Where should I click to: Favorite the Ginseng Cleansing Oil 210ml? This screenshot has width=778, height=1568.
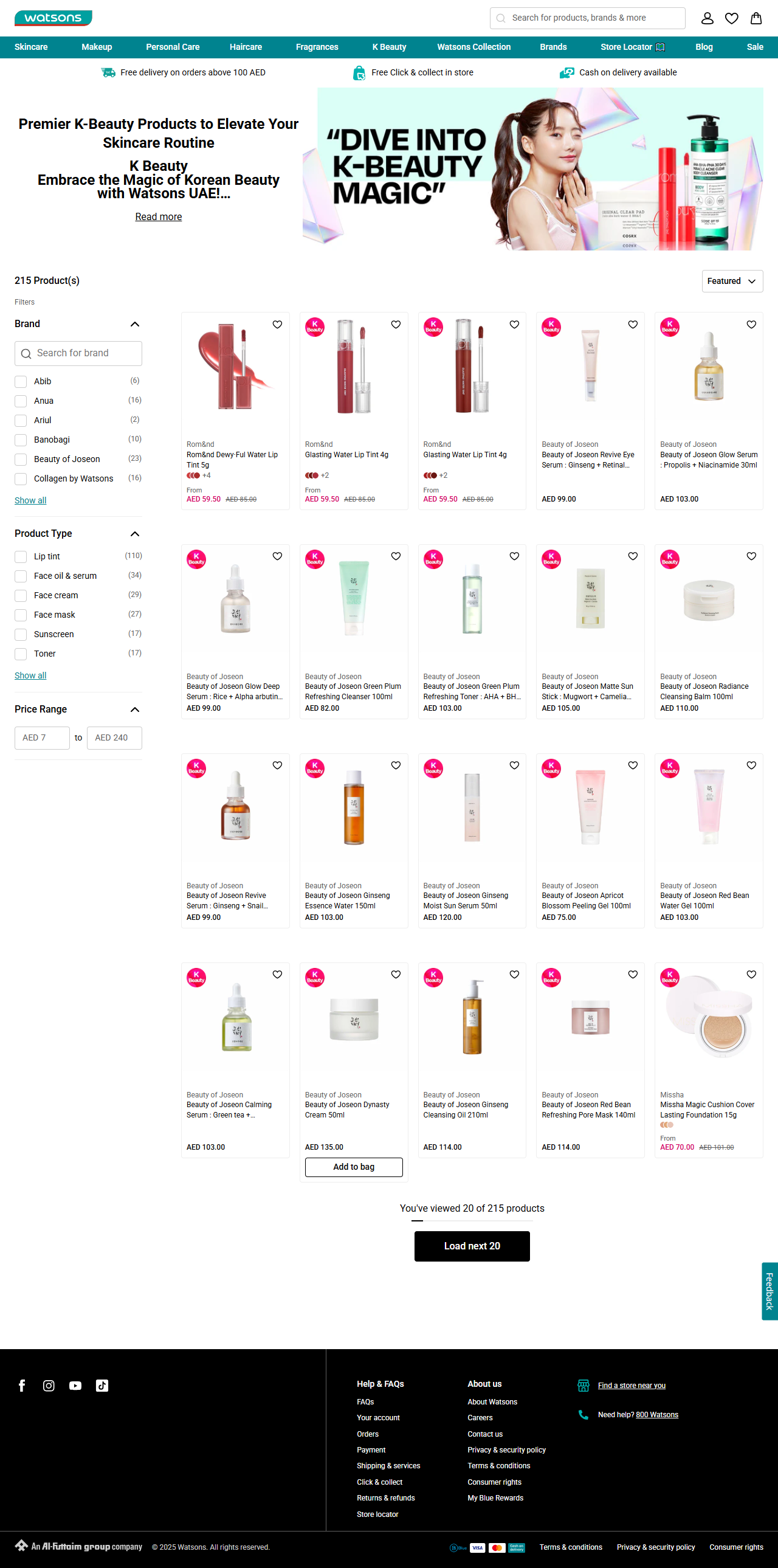click(x=514, y=975)
